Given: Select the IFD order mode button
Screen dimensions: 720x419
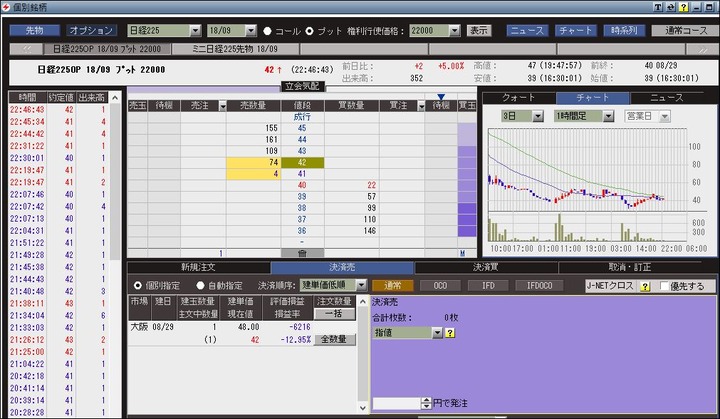Looking at the screenshot, I should (x=488, y=286).
